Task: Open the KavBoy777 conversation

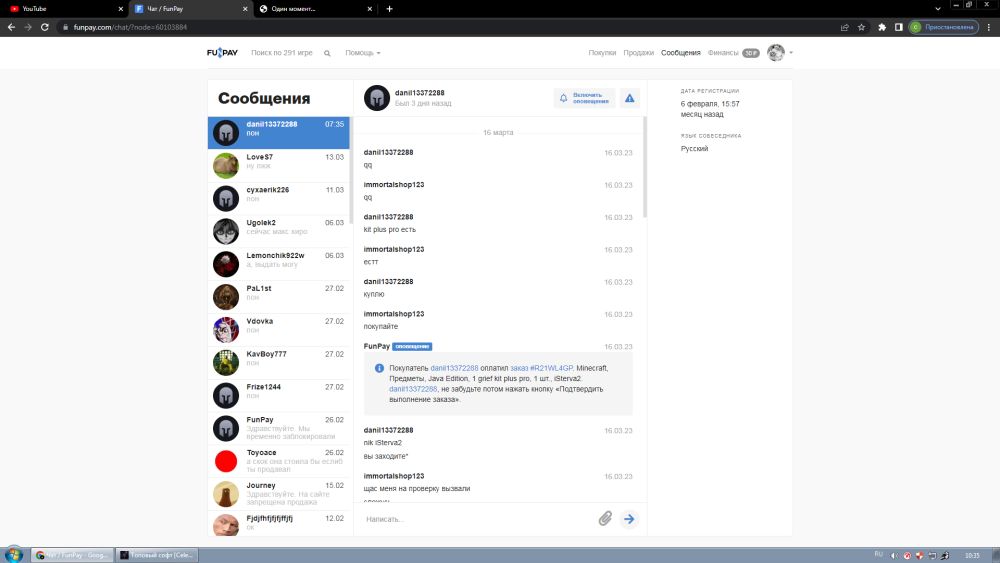Action: (279, 363)
